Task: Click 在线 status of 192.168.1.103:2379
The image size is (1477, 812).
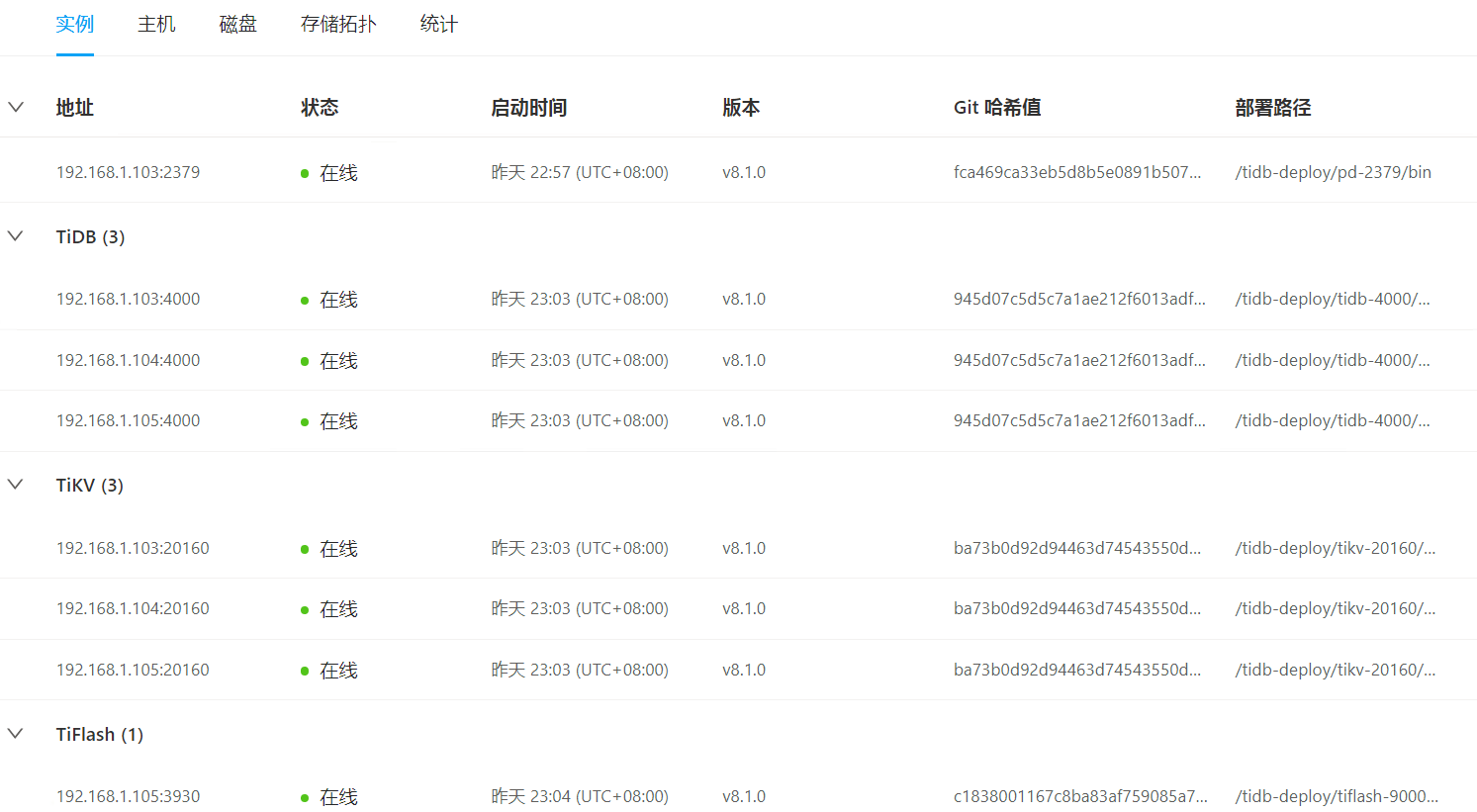Action: click(329, 173)
